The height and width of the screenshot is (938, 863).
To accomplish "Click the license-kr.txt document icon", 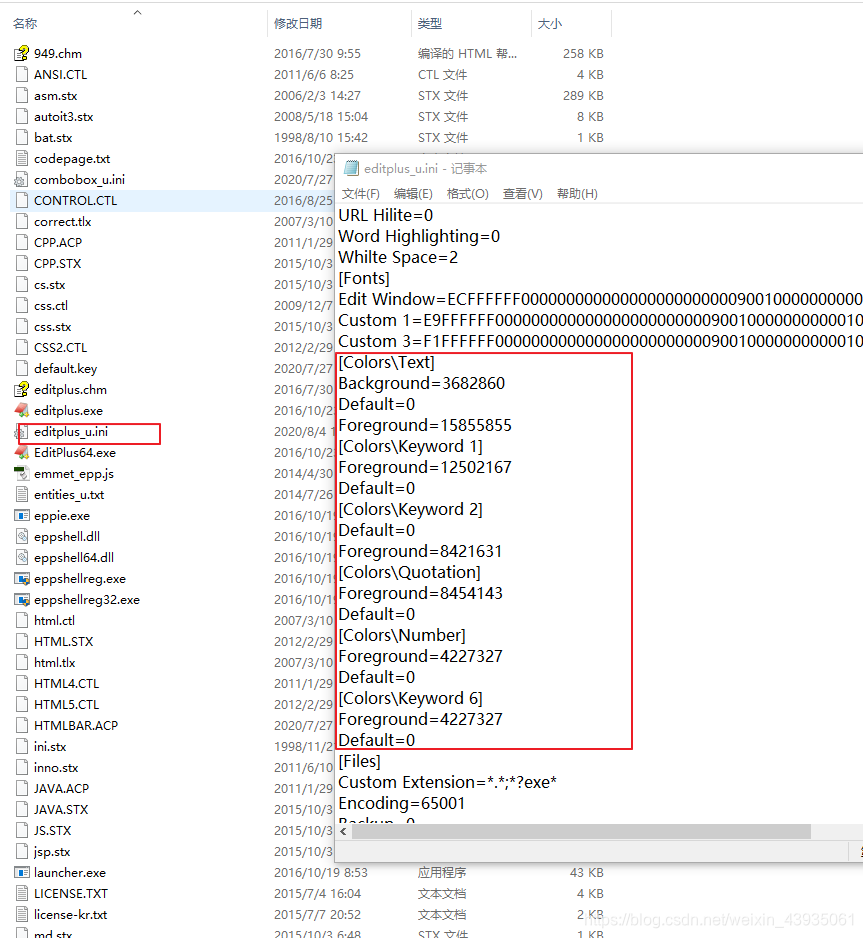I will click(22, 915).
